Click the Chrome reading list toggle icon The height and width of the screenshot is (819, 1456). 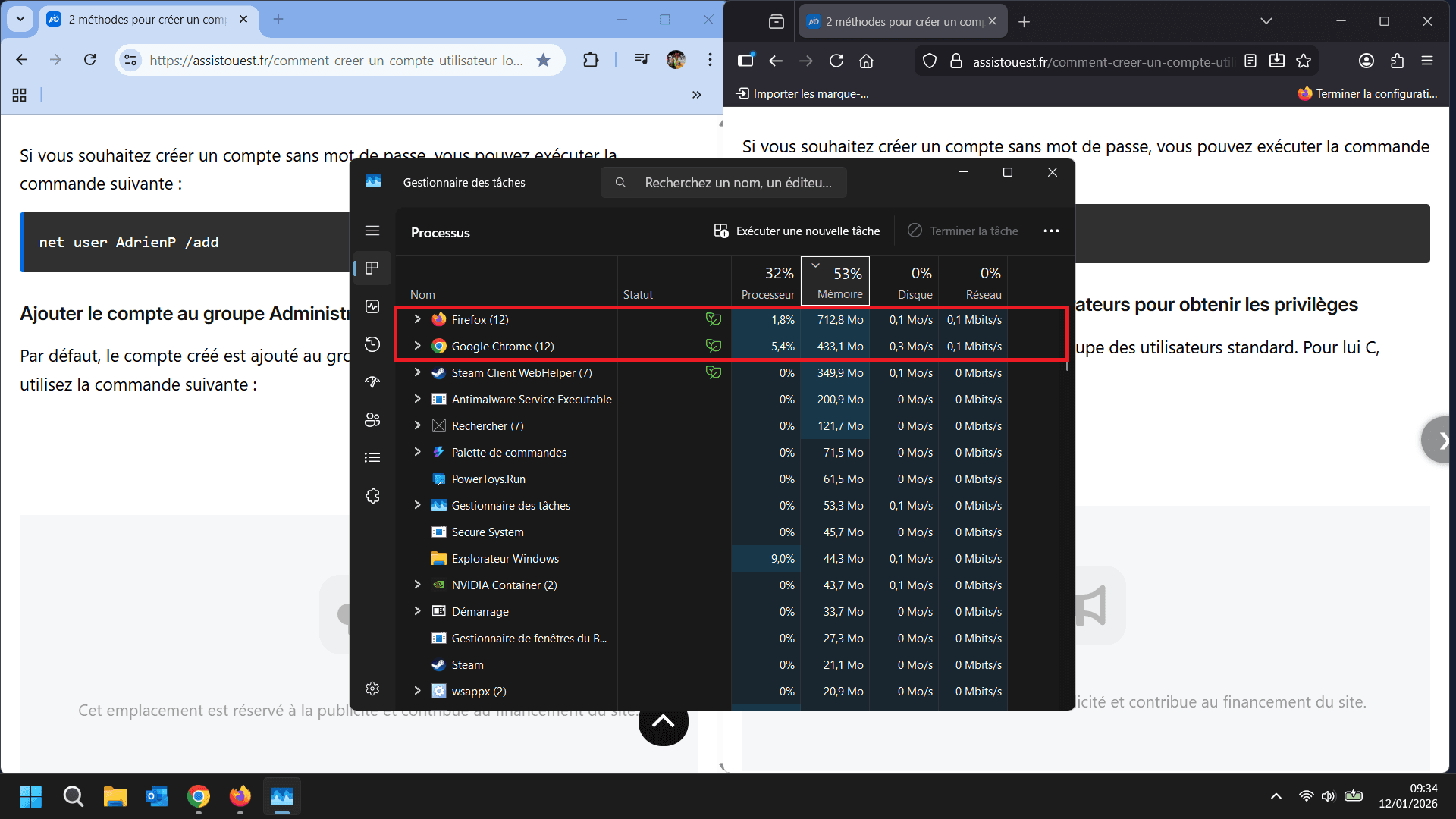[642, 59]
